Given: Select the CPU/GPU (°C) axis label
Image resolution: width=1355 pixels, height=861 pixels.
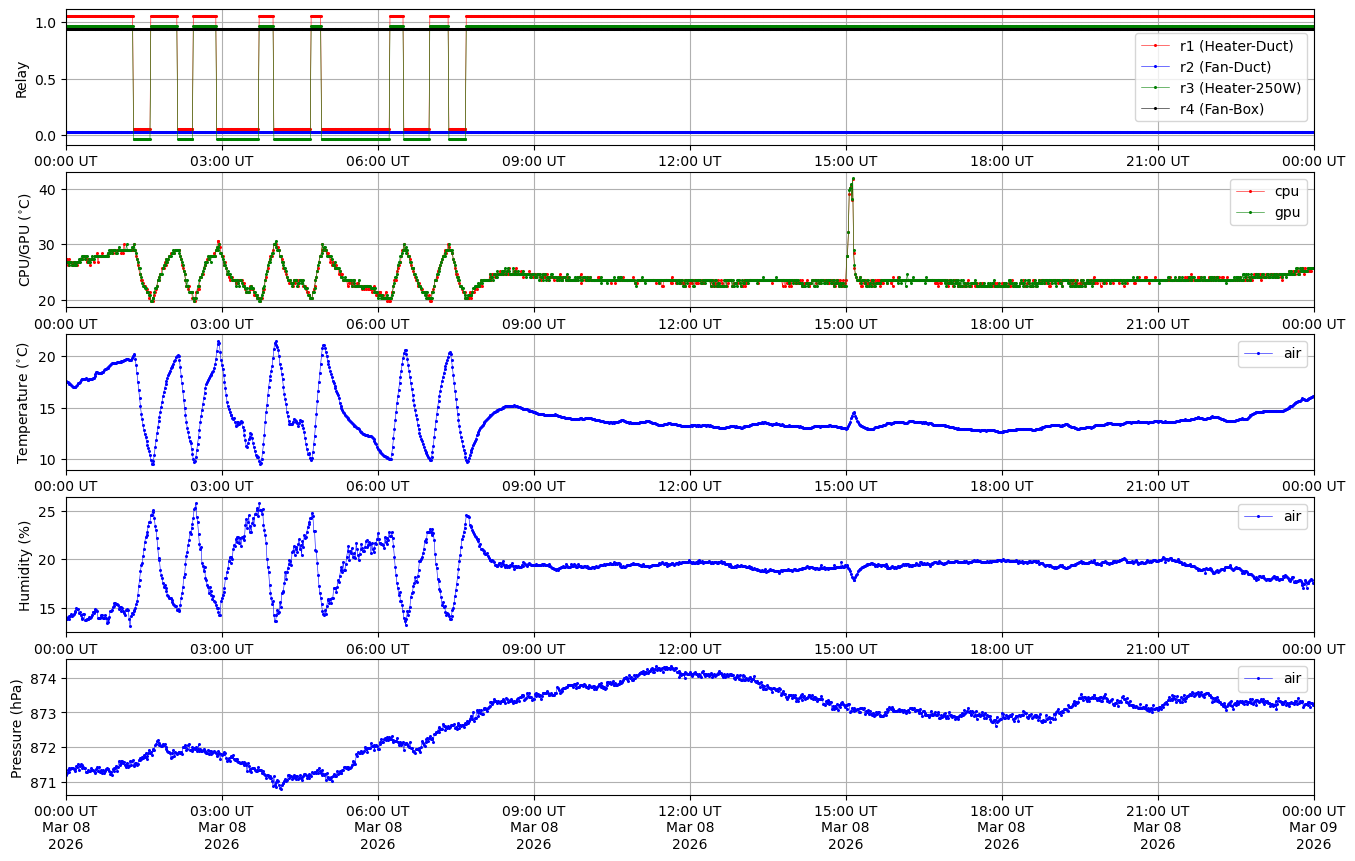Looking at the screenshot, I should 25,240.
